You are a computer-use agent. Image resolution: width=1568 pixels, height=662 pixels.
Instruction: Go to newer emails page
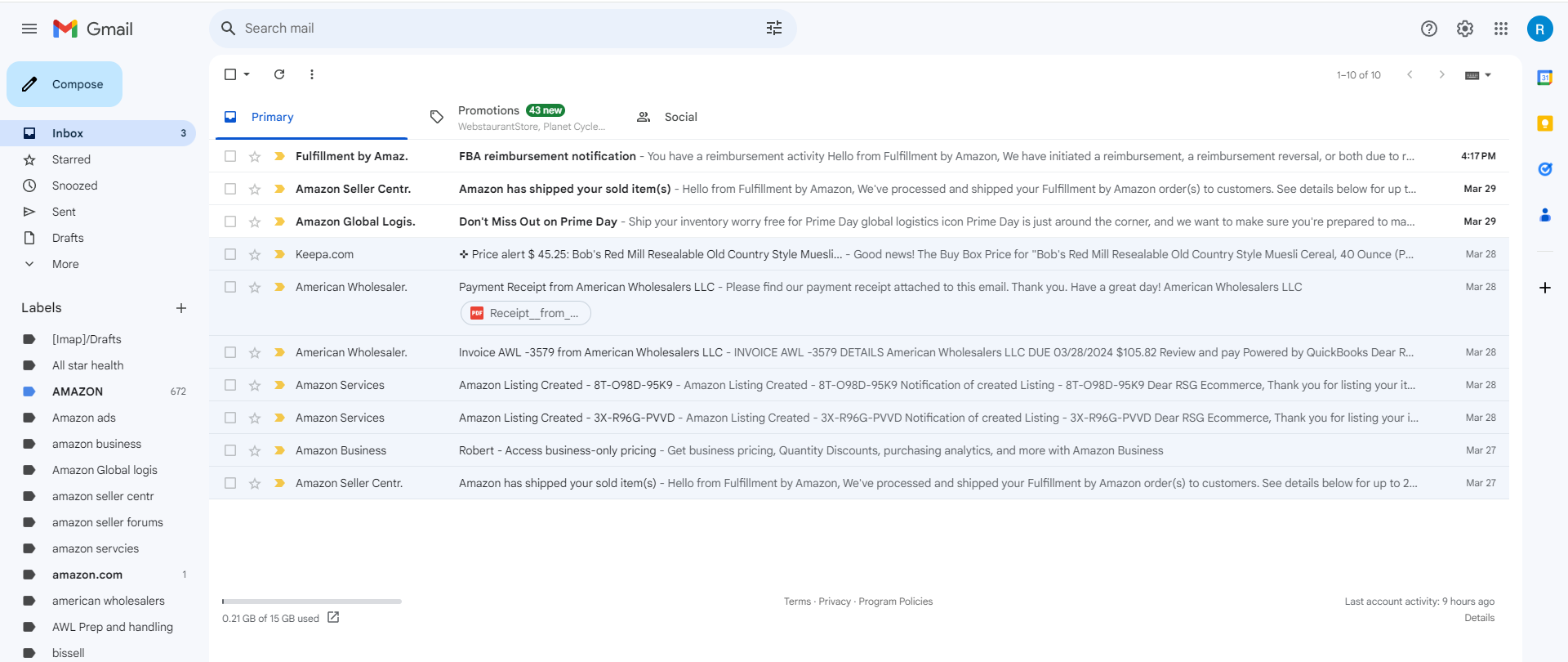click(x=1410, y=74)
